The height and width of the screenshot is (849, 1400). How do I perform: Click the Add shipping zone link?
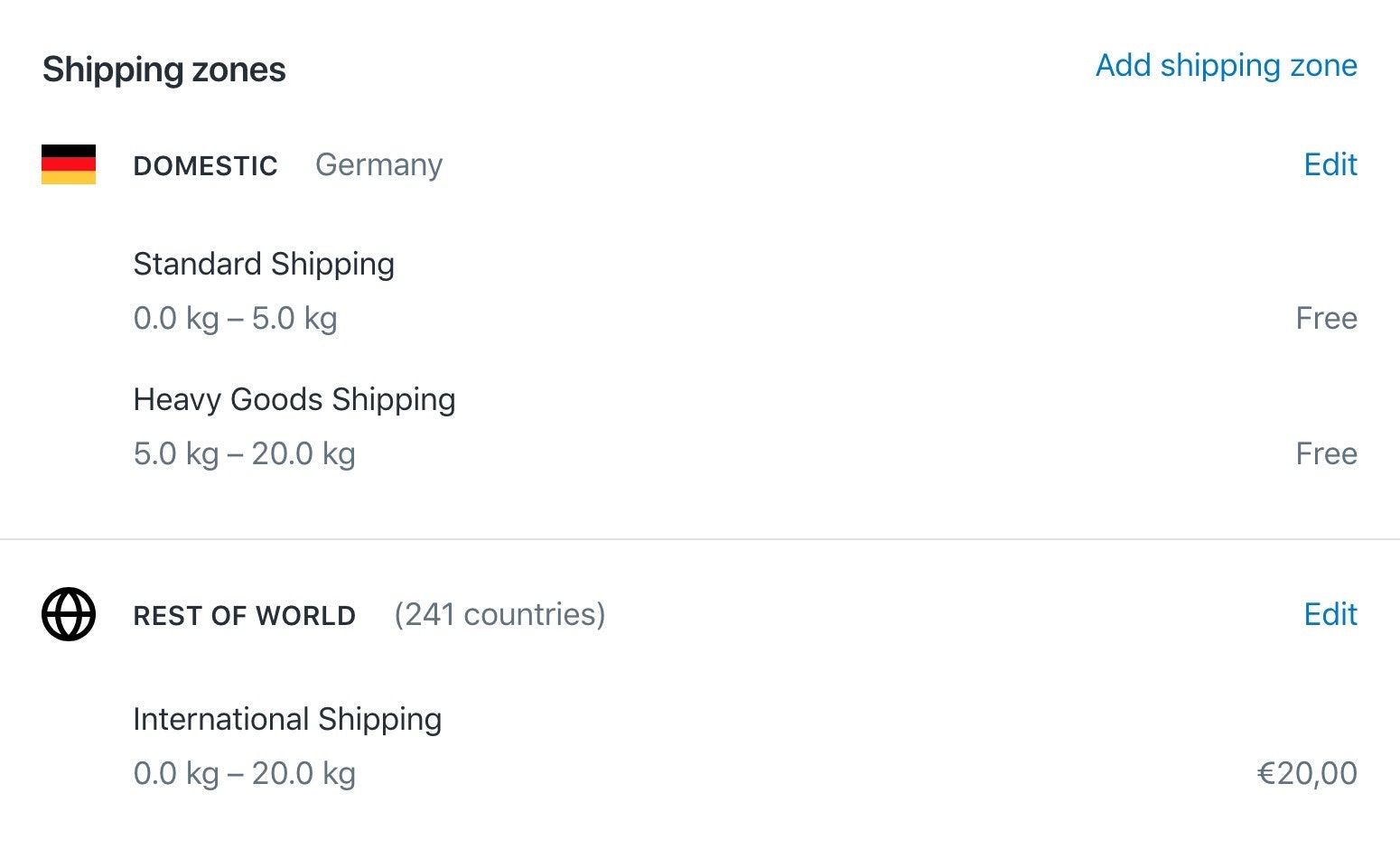click(1226, 66)
